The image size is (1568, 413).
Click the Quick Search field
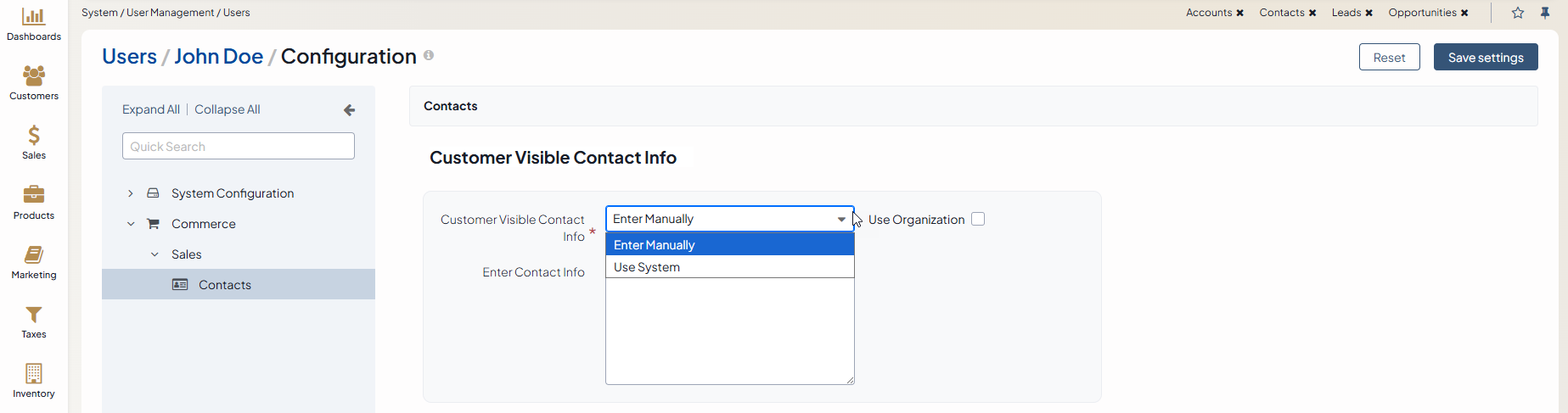[239, 146]
